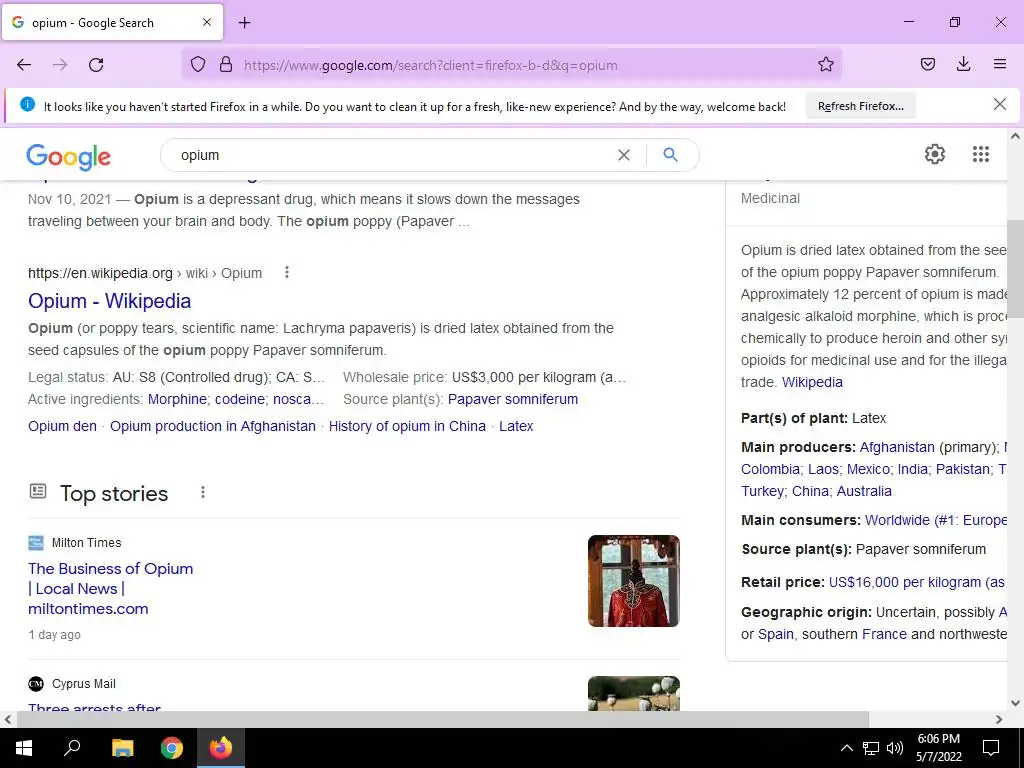The image size is (1024, 768).
Task: Open Opium production in Afghanistan link
Action: click(x=212, y=426)
